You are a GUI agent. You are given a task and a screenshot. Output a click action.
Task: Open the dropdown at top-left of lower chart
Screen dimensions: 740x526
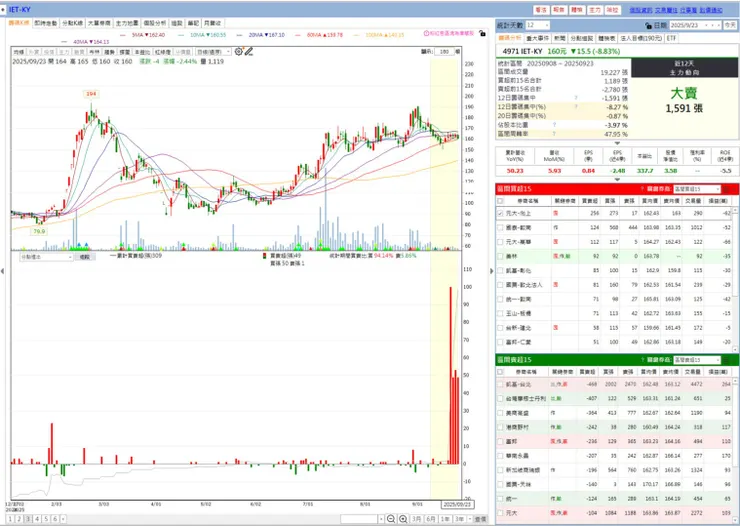[x=46, y=257]
